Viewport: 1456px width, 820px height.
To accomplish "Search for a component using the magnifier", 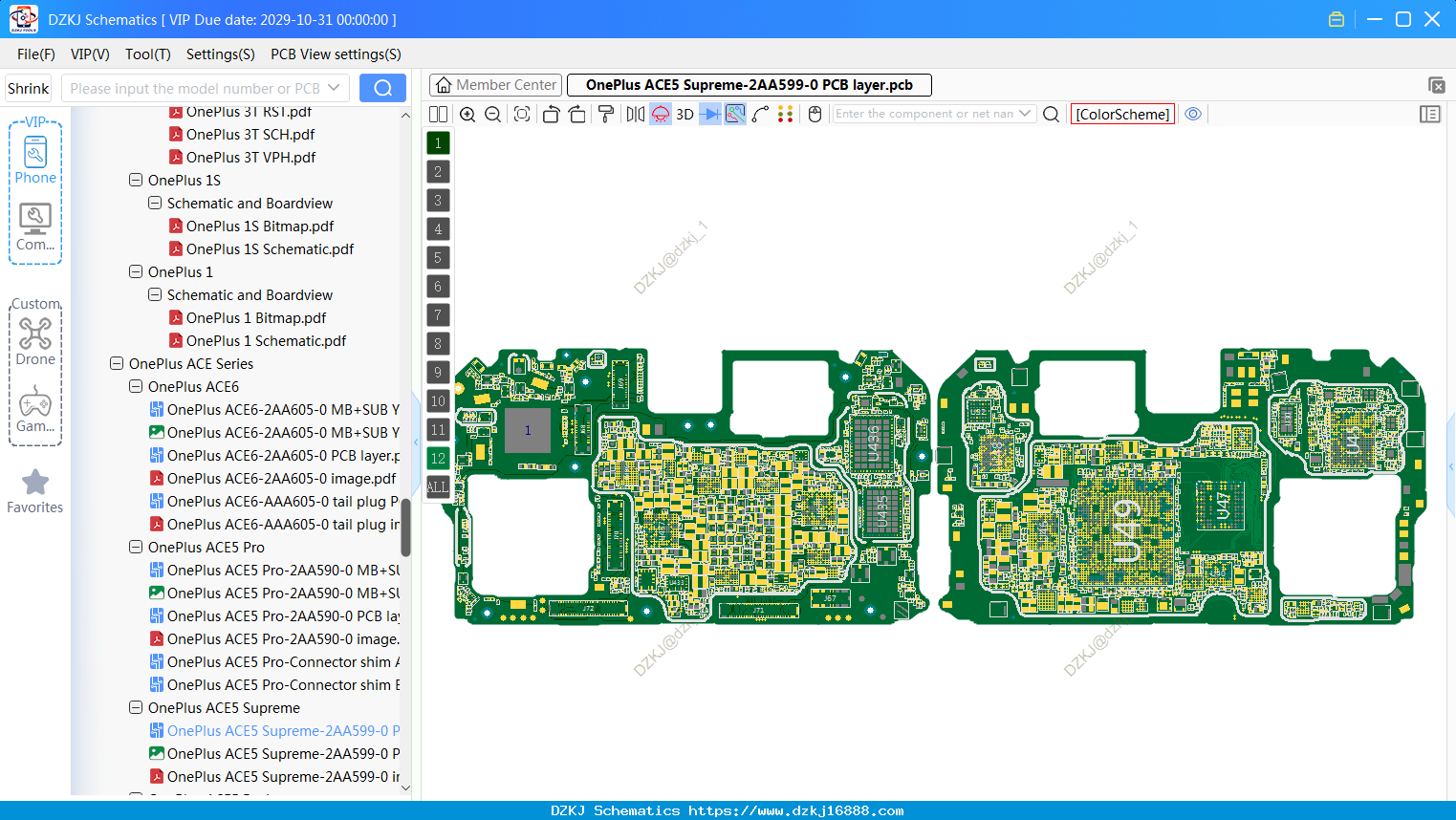I will [1051, 114].
